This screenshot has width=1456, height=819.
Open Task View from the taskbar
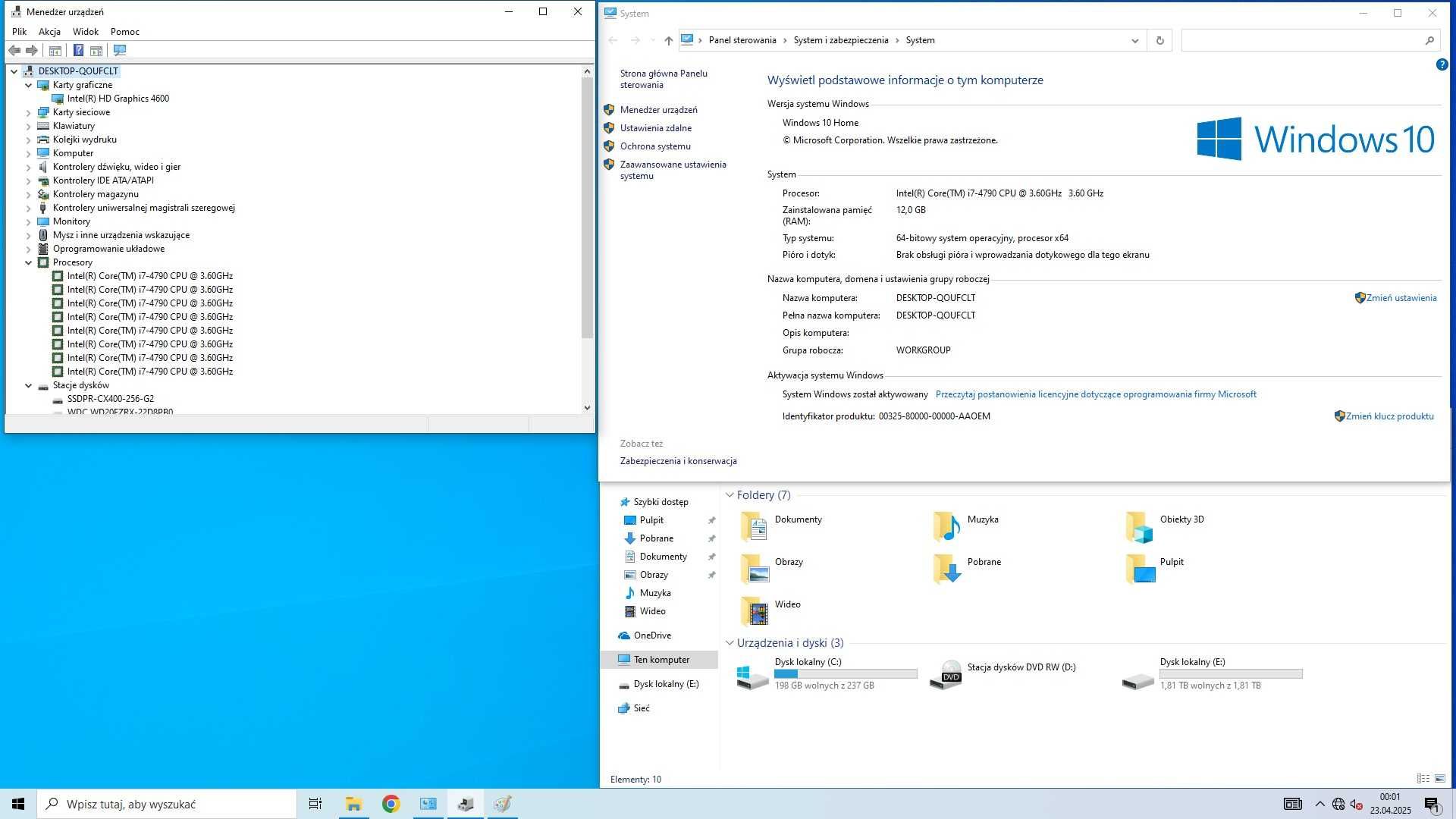[315, 804]
